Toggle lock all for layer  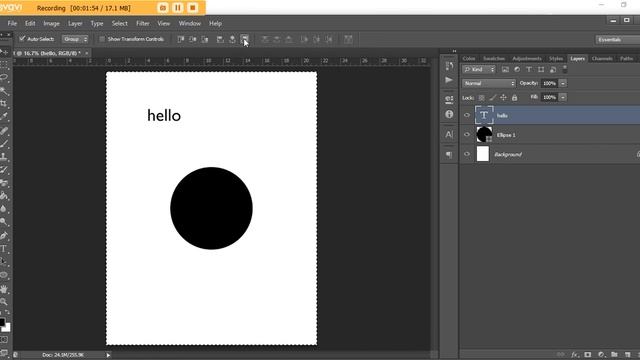tap(514, 98)
